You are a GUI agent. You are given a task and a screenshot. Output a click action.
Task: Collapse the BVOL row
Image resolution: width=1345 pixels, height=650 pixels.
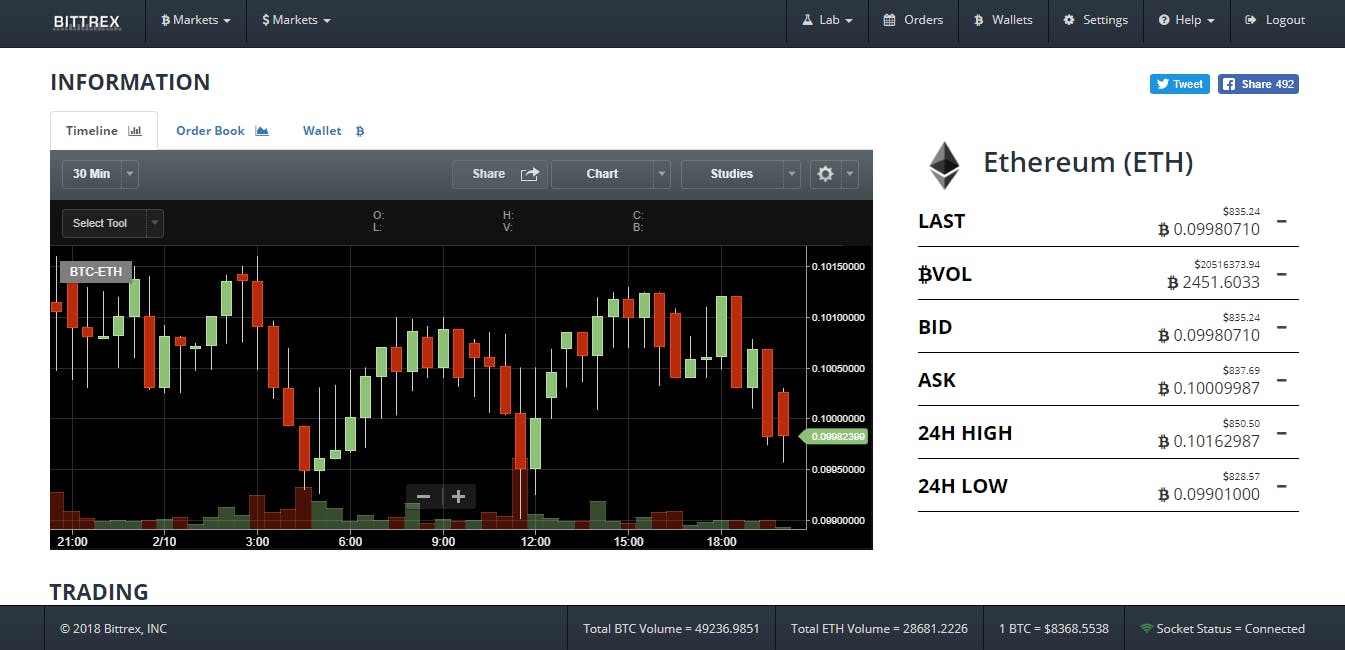click(x=1281, y=273)
